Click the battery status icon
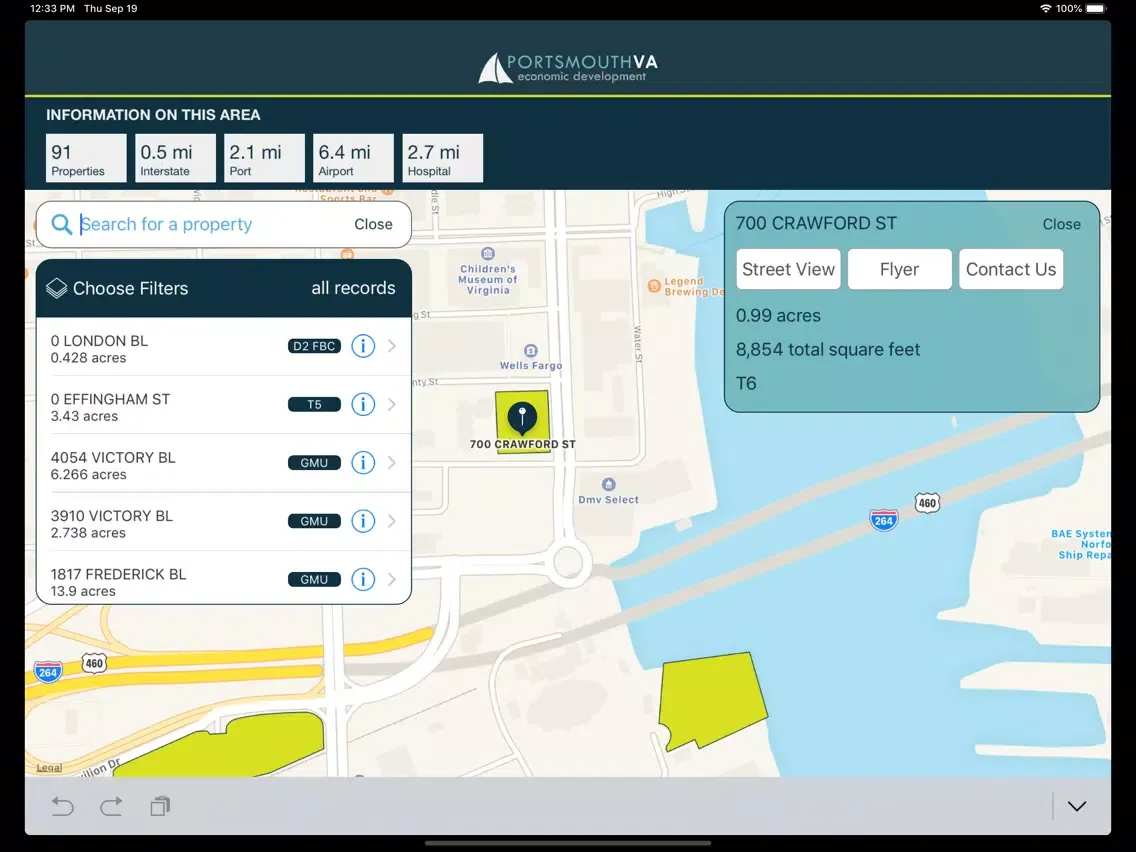 pos(1096,9)
